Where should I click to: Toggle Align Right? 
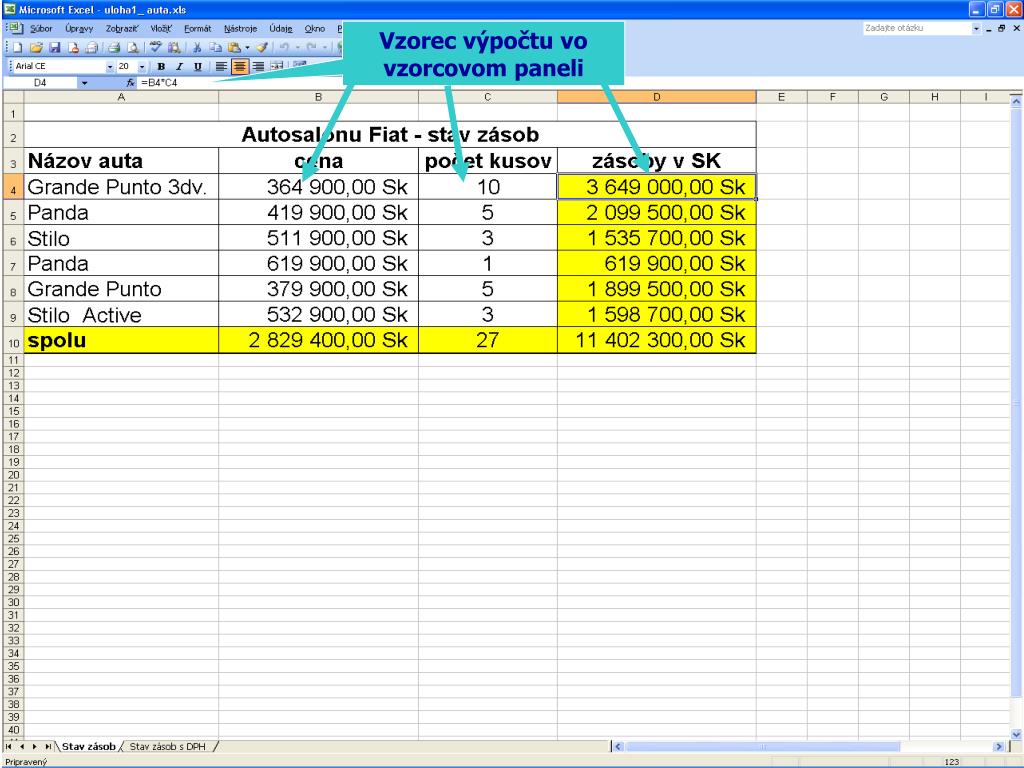tap(259, 66)
